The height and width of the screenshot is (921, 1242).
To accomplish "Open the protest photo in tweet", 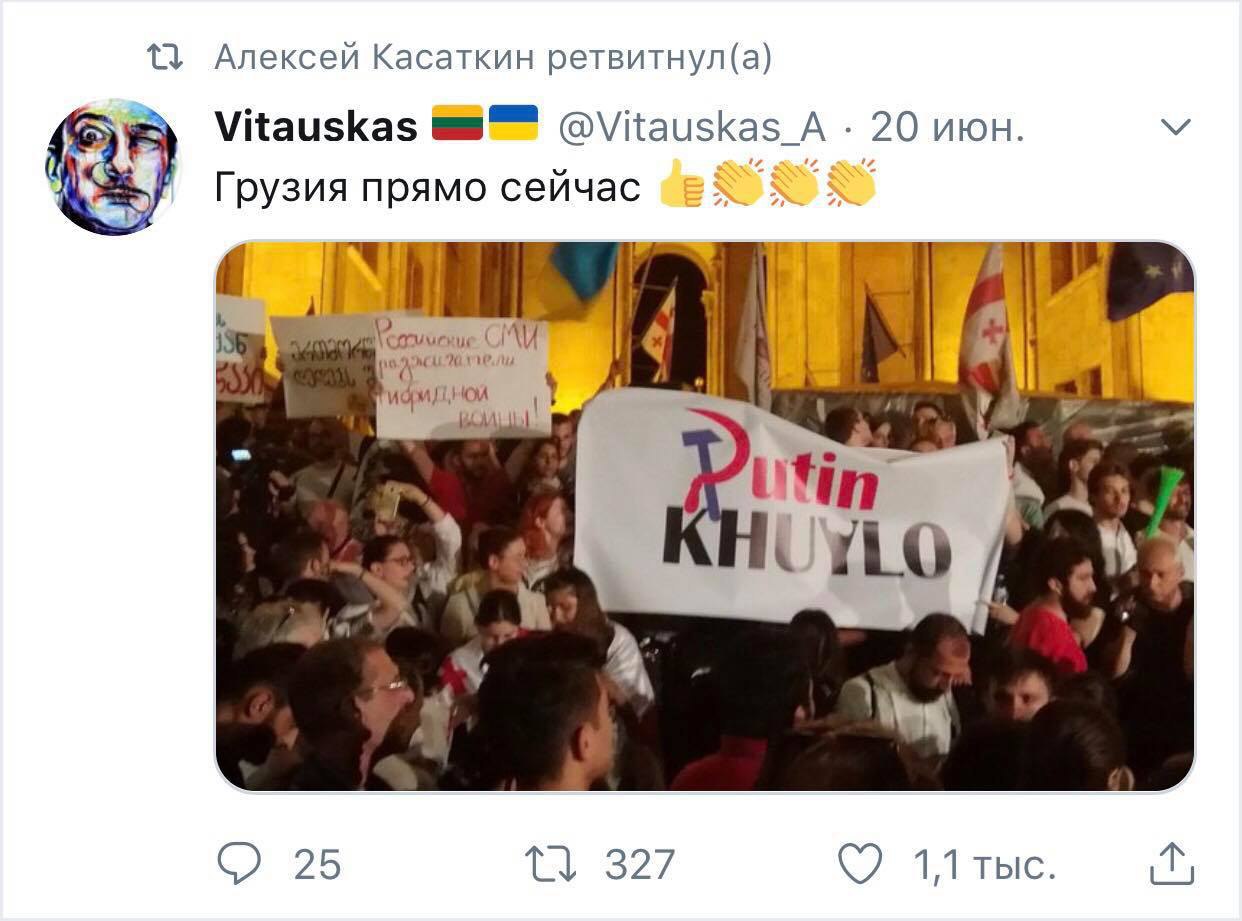I will [x=705, y=516].
